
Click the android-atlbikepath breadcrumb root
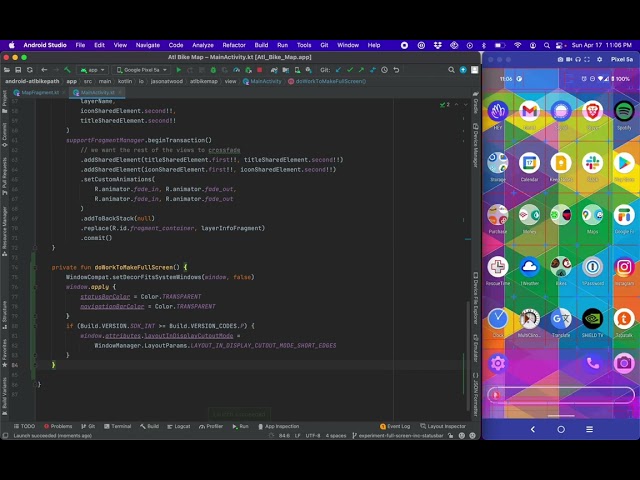(32, 81)
